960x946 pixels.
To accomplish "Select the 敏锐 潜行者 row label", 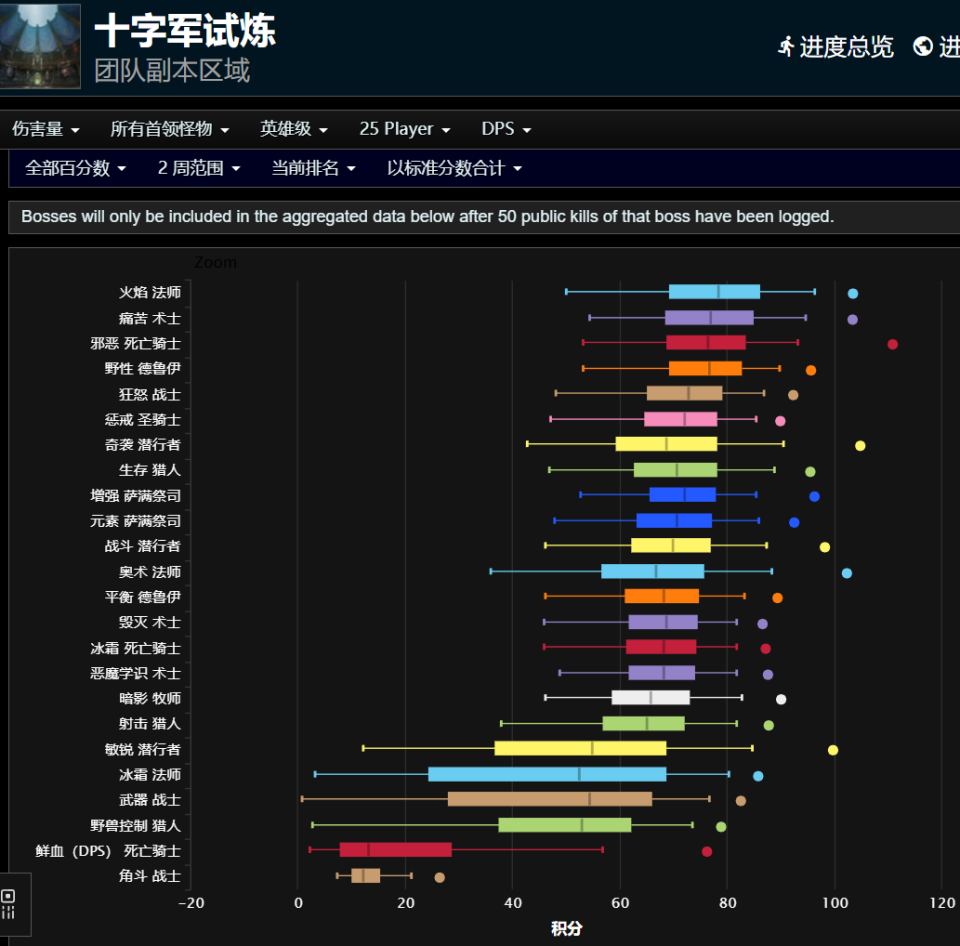I will (x=143, y=749).
